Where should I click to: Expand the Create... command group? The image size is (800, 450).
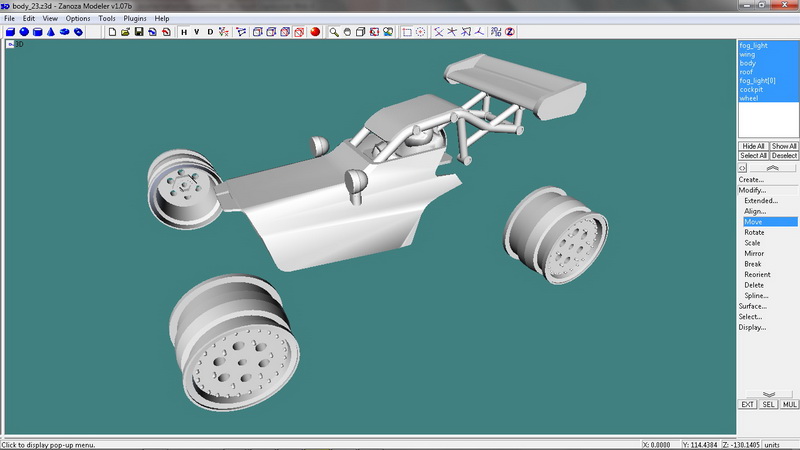tap(751, 180)
